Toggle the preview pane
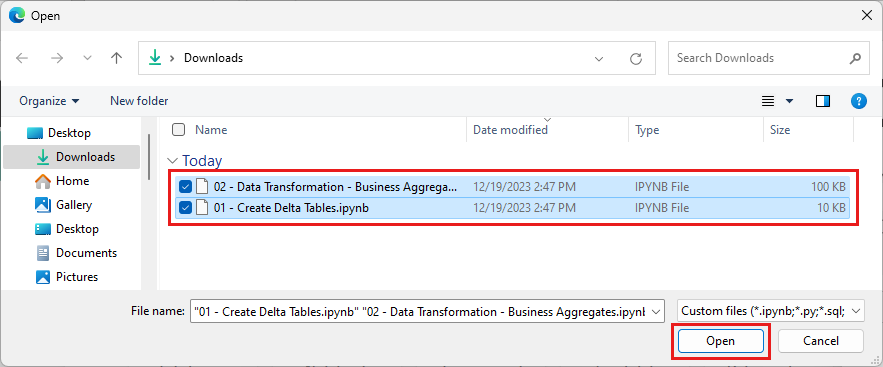This screenshot has width=883, height=367. coord(823,101)
